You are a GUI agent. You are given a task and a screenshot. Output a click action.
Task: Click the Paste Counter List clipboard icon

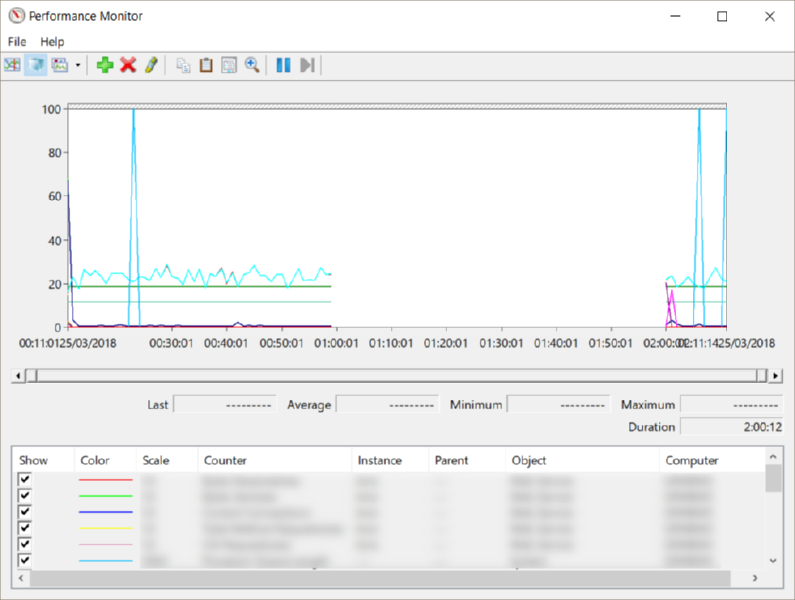point(206,65)
